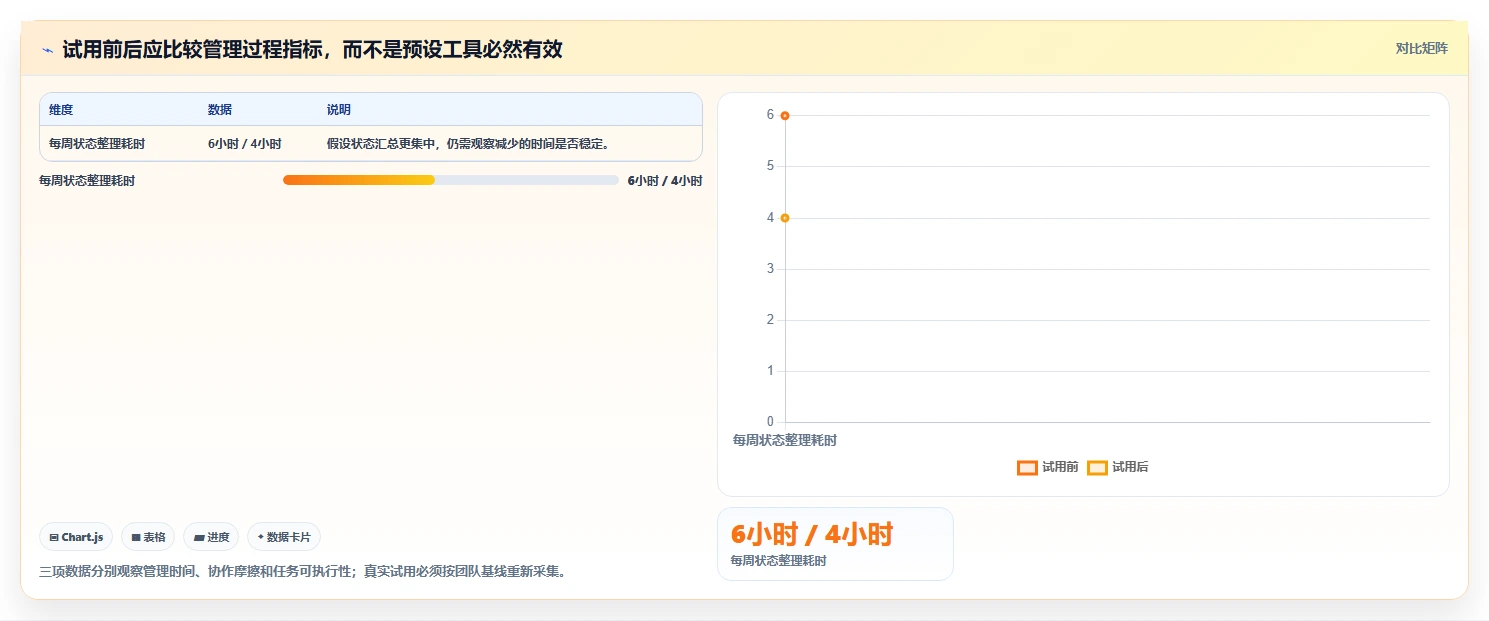Select the 进度 tag chip
The image size is (1489, 621).
pos(211,537)
